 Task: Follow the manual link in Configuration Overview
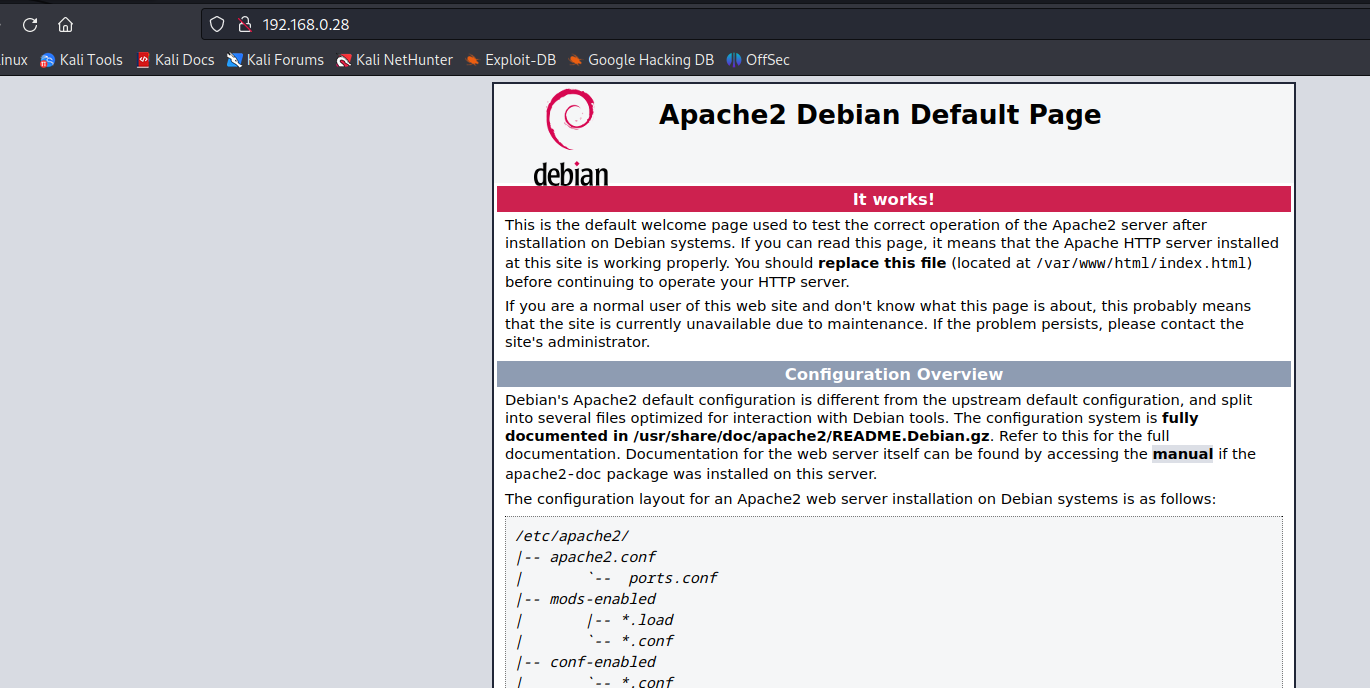click(1182, 454)
